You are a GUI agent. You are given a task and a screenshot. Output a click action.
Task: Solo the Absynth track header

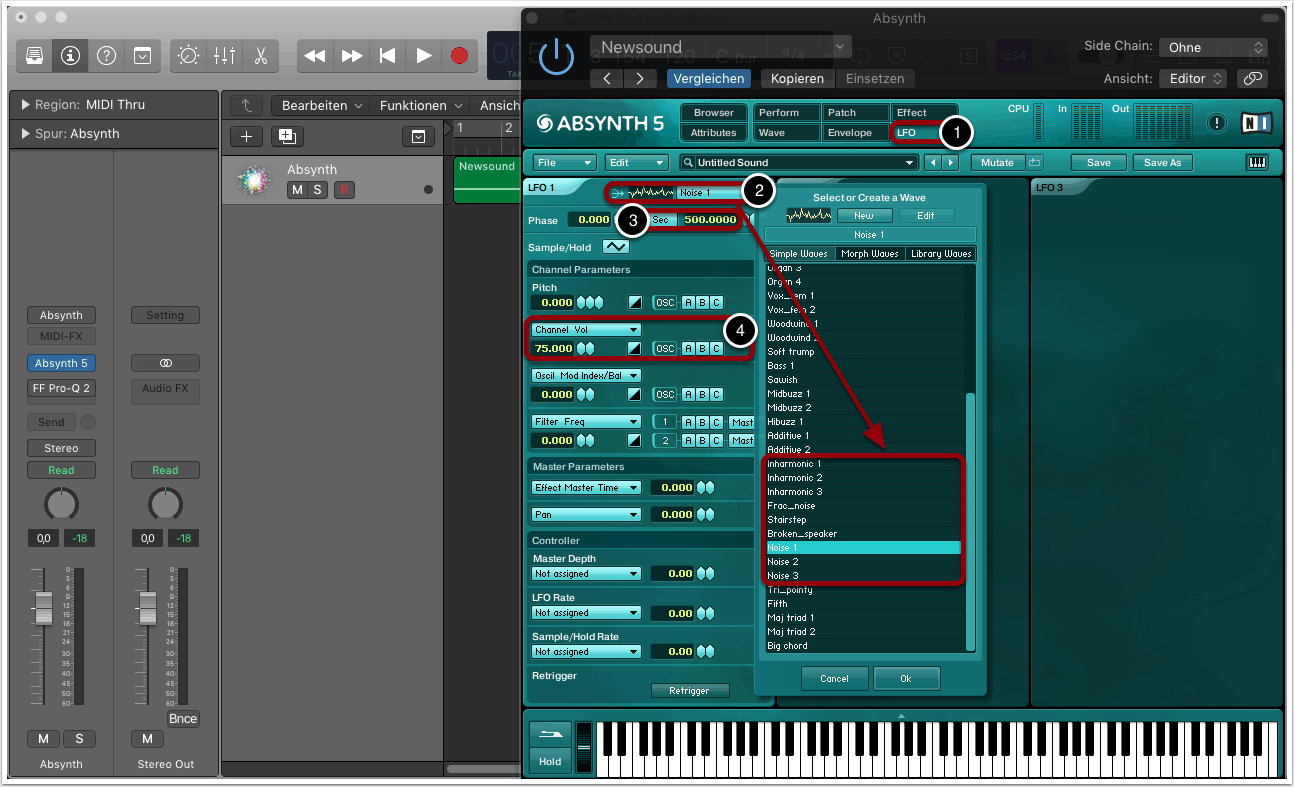point(318,190)
